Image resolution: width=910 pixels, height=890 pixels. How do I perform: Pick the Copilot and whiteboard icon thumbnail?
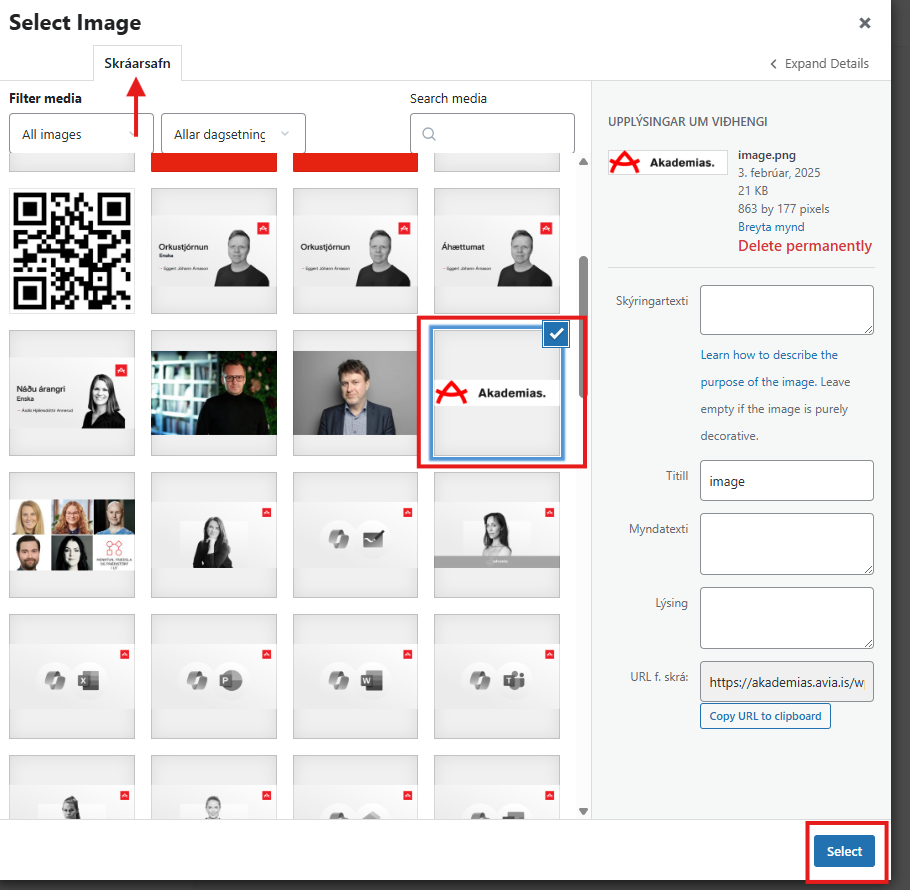(x=356, y=537)
